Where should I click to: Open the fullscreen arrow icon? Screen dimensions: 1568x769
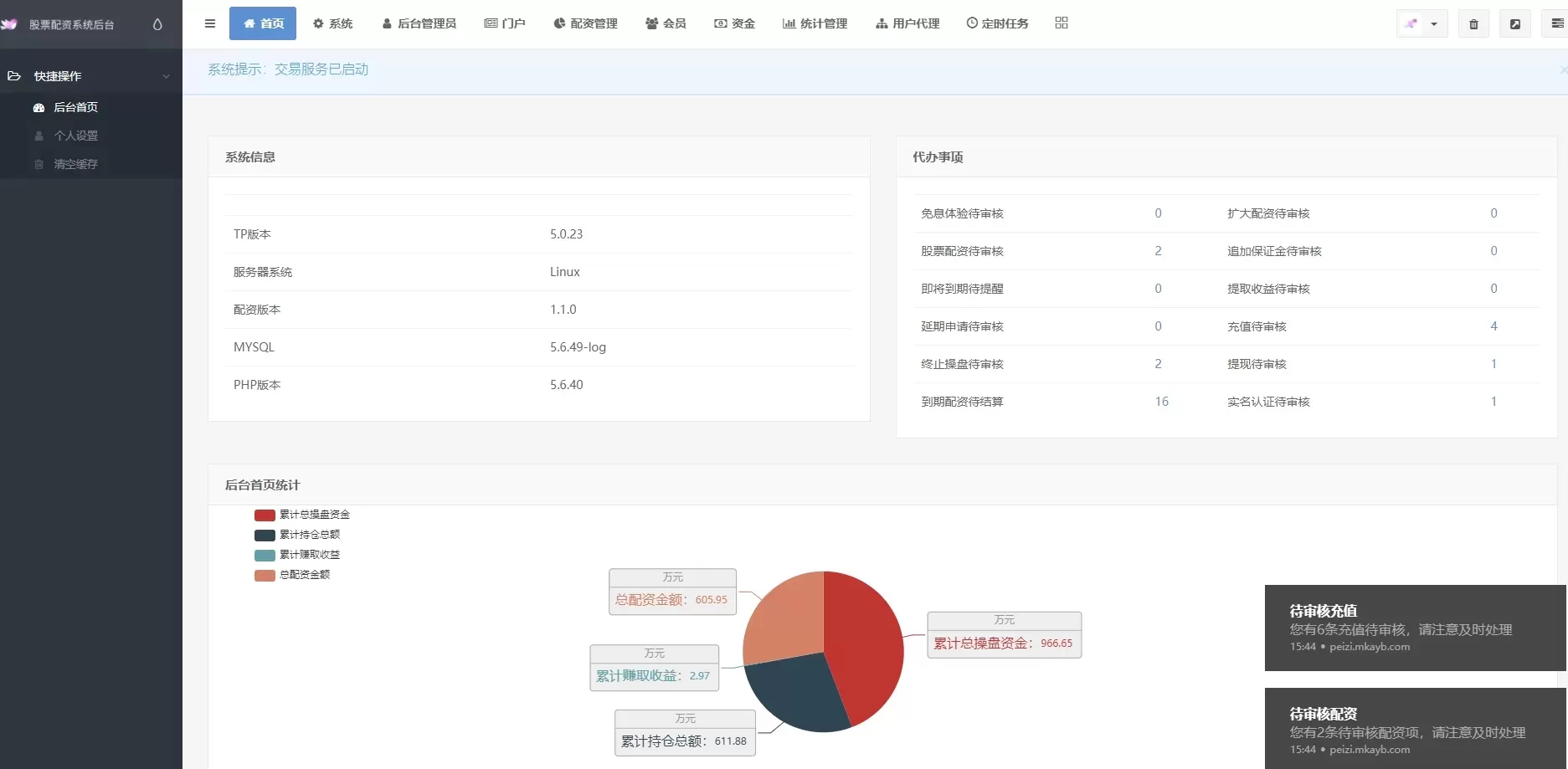[x=1515, y=23]
